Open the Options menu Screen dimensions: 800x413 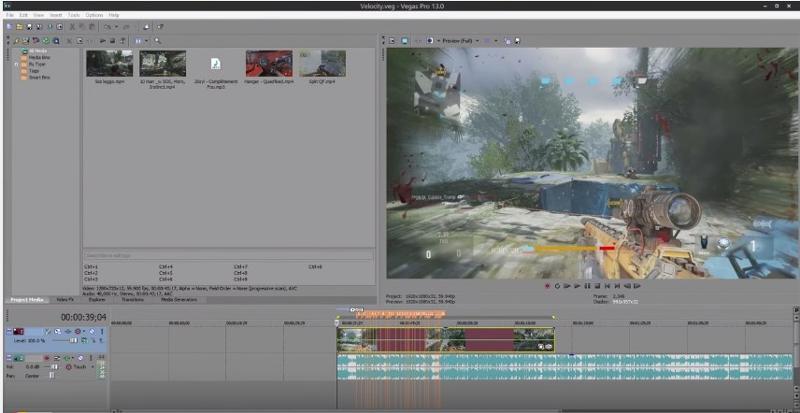(x=94, y=15)
